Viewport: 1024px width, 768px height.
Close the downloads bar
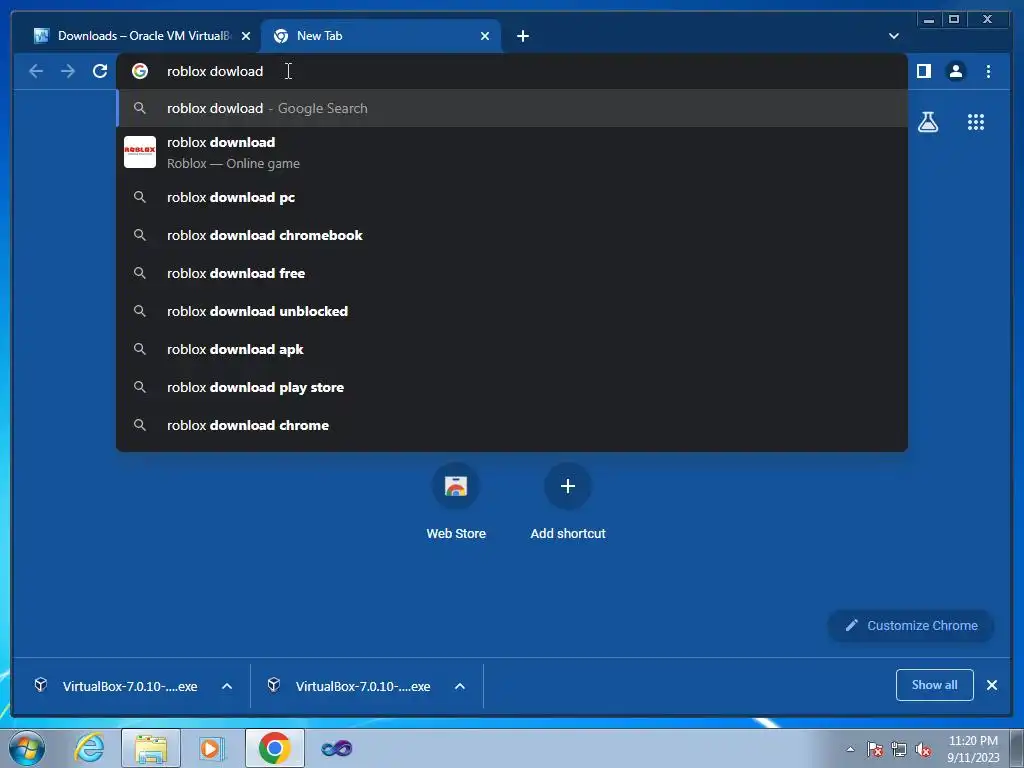coord(992,685)
